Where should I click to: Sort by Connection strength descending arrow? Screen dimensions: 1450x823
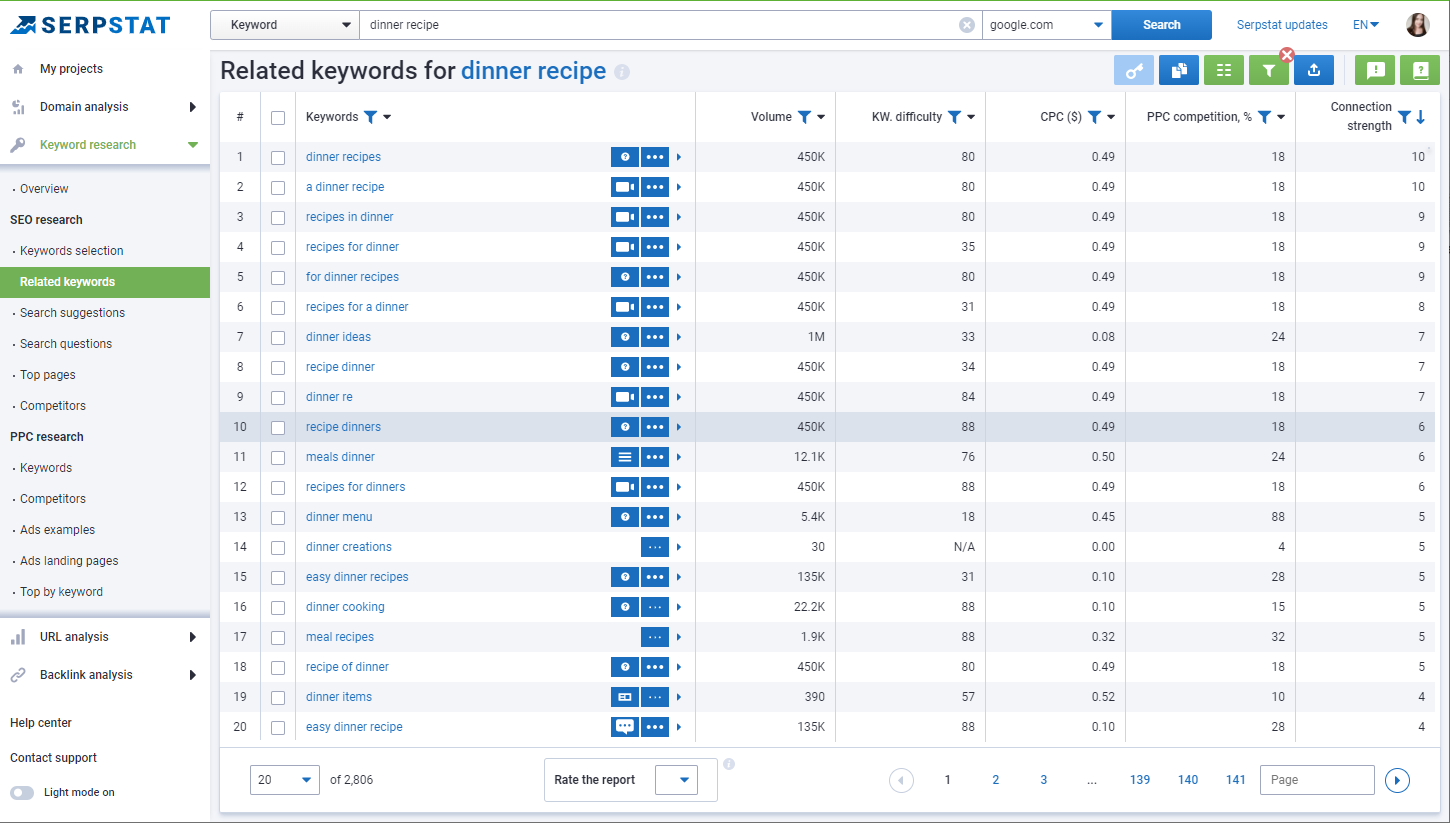click(x=1420, y=117)
